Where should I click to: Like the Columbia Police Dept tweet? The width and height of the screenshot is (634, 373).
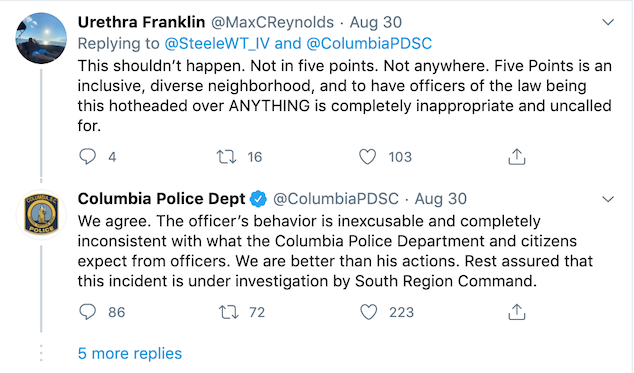tap(368, 312)
